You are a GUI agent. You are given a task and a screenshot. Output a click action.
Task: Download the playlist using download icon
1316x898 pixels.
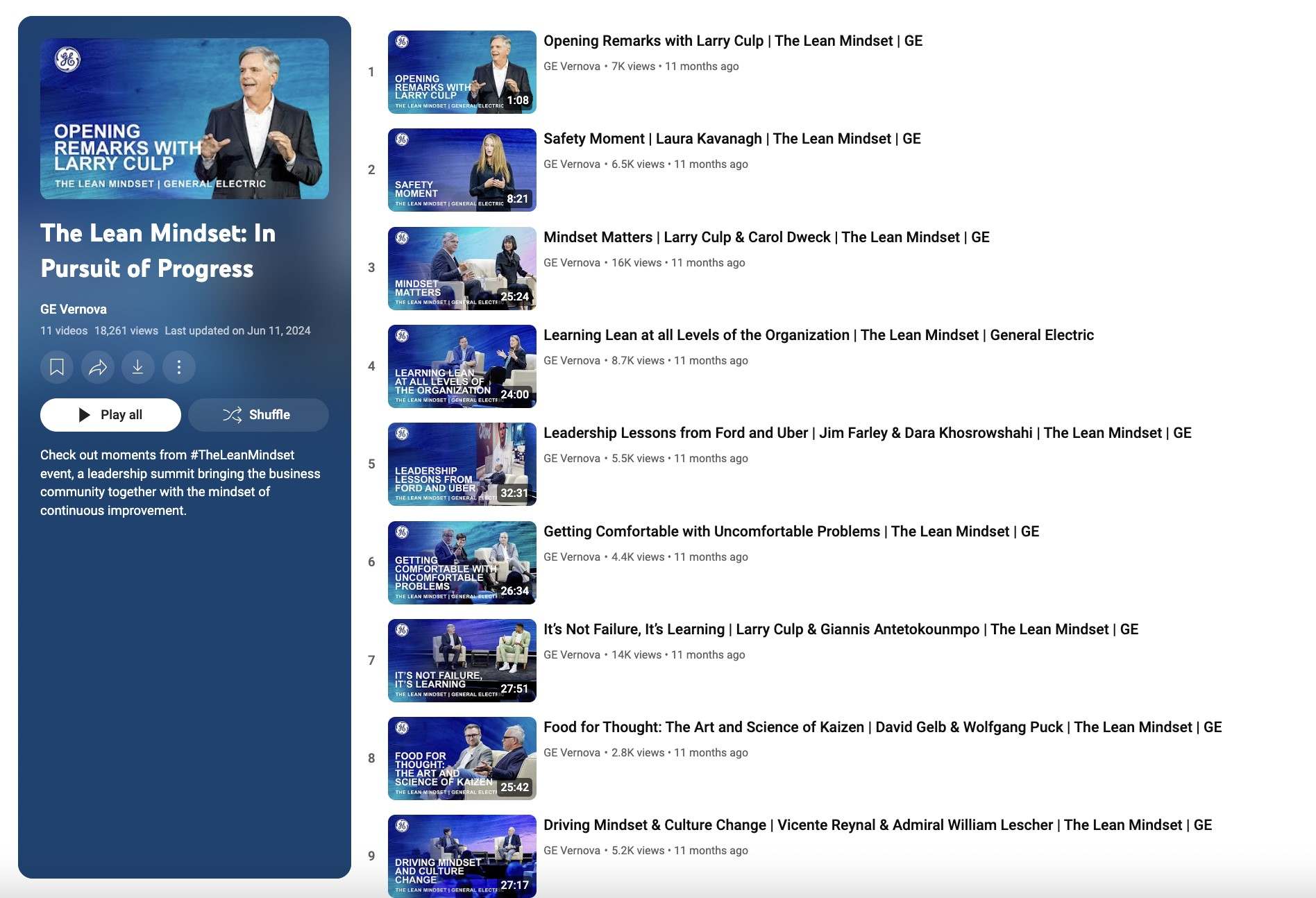pos(138,367)
